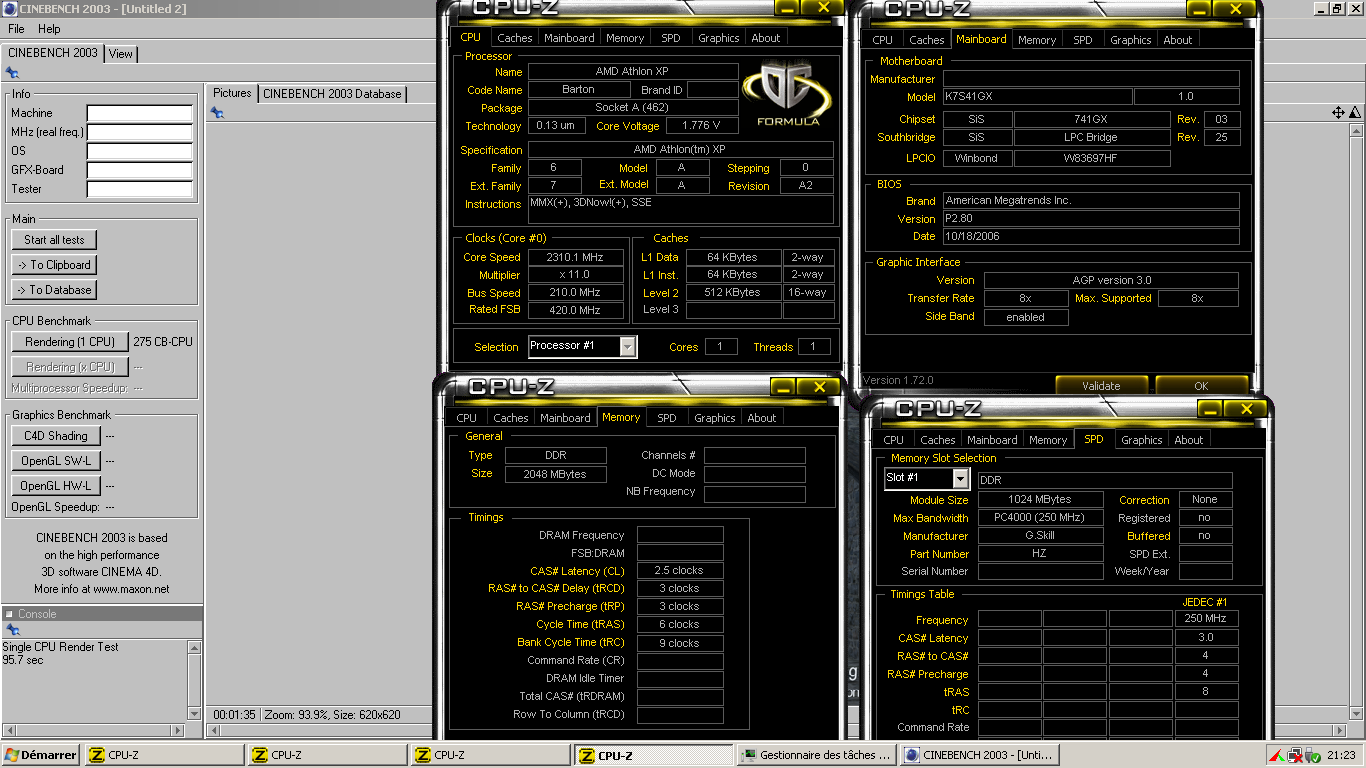The width and height of the screenshot is (1366, 768).
Task: Run the OpenGL HW-L test
Action: (56, 486)
